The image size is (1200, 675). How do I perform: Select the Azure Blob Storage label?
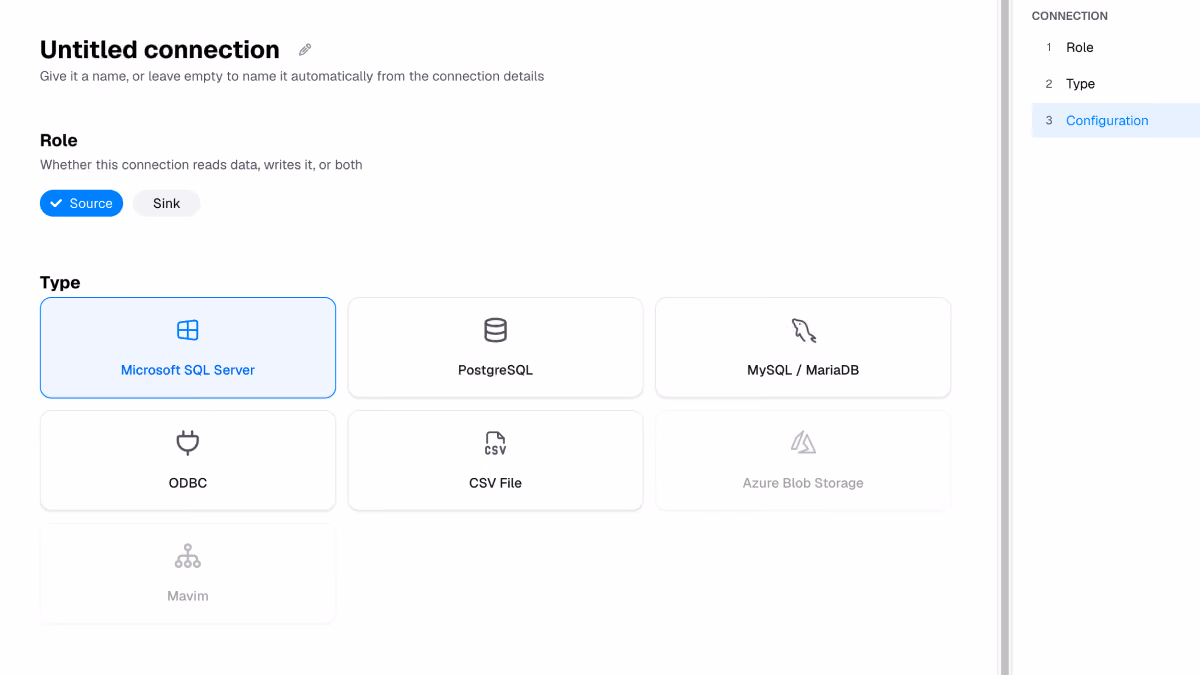[803, 483]
